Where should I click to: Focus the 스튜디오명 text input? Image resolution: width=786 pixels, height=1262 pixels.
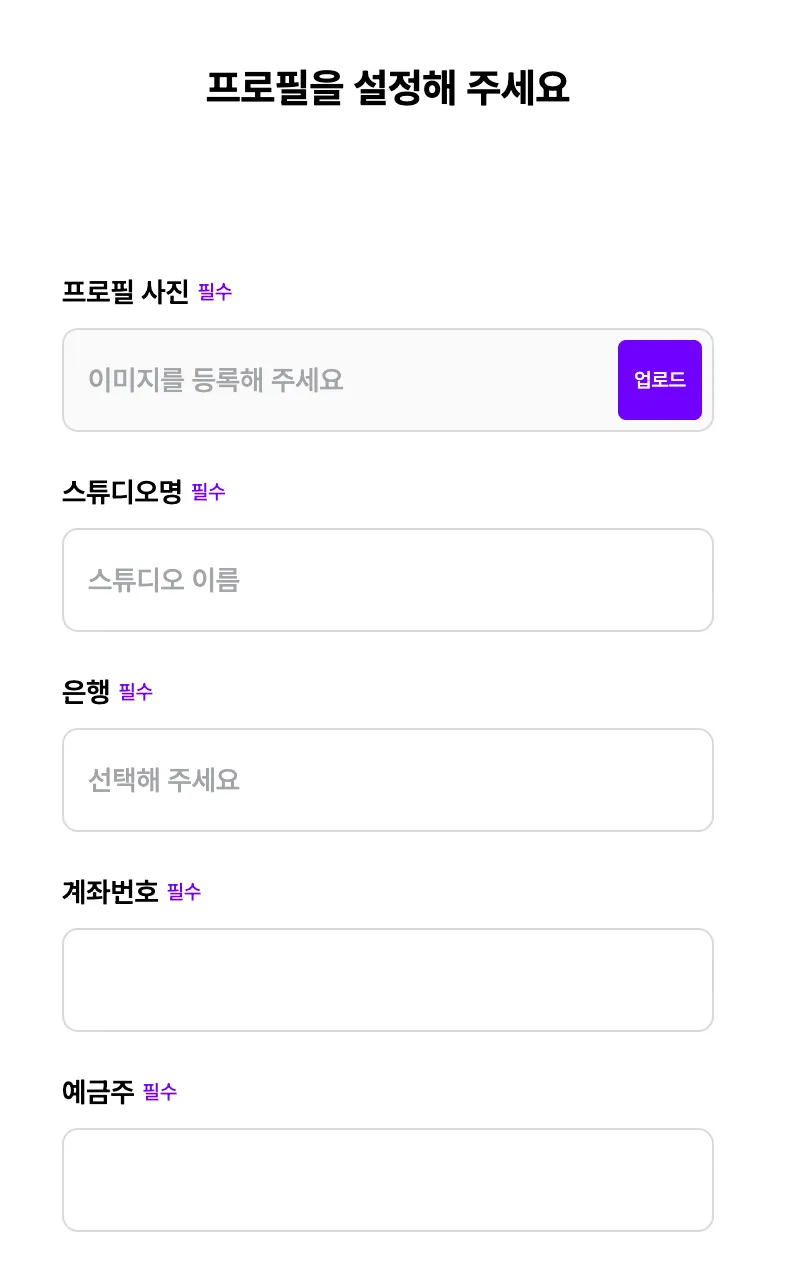click(x=387, y=580)
